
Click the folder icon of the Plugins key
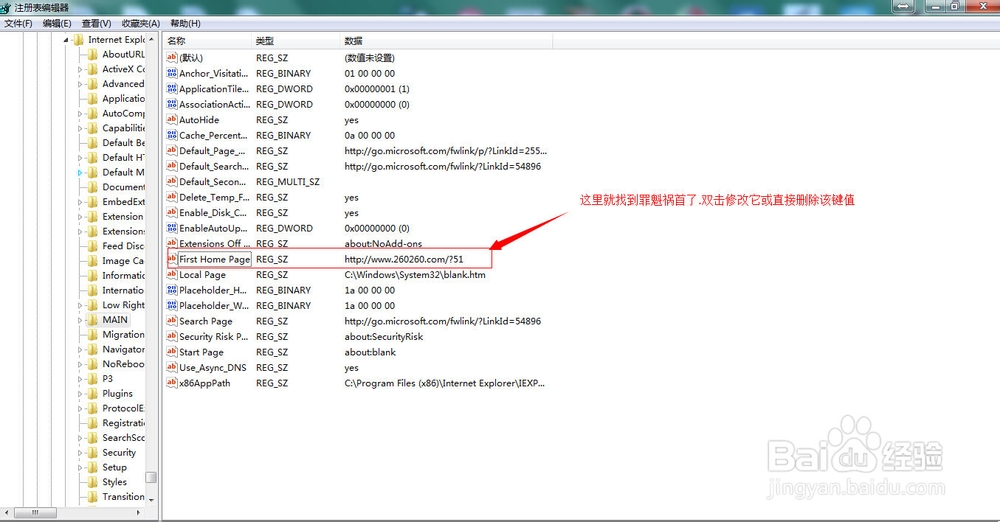click(x=92, y=393)
